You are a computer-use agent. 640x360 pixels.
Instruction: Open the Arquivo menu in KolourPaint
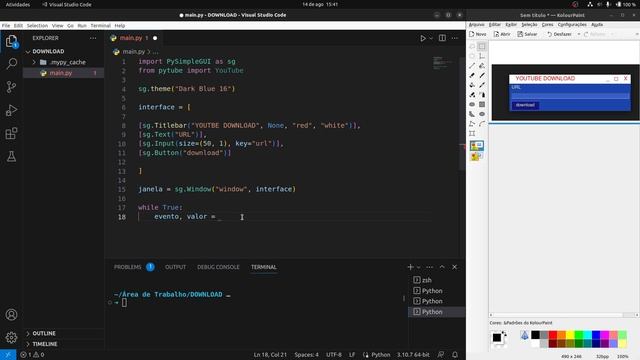click(x=476, y=25)
